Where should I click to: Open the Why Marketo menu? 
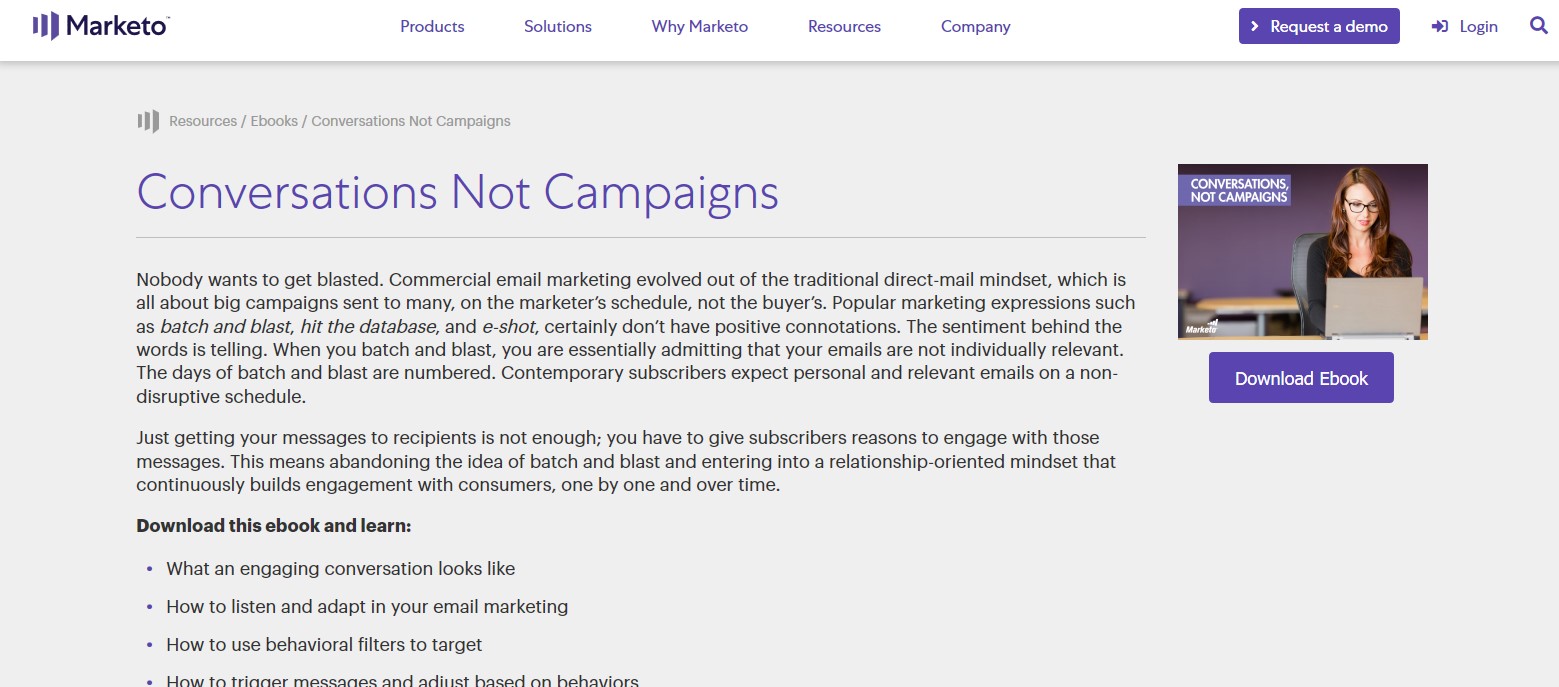700,27
